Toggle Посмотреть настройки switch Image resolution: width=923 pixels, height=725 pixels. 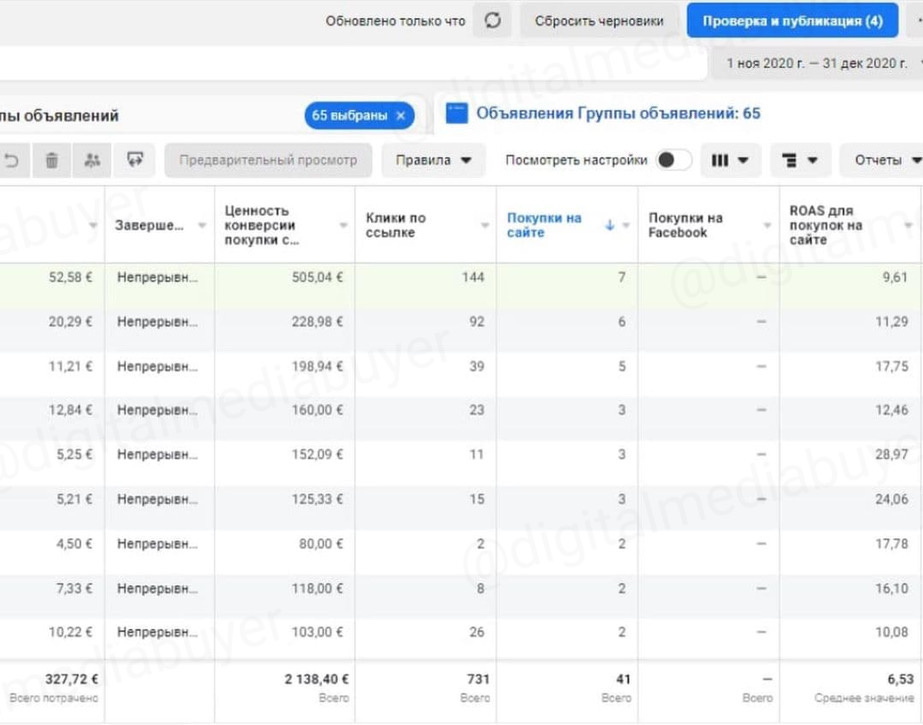[x=673, y=160]
